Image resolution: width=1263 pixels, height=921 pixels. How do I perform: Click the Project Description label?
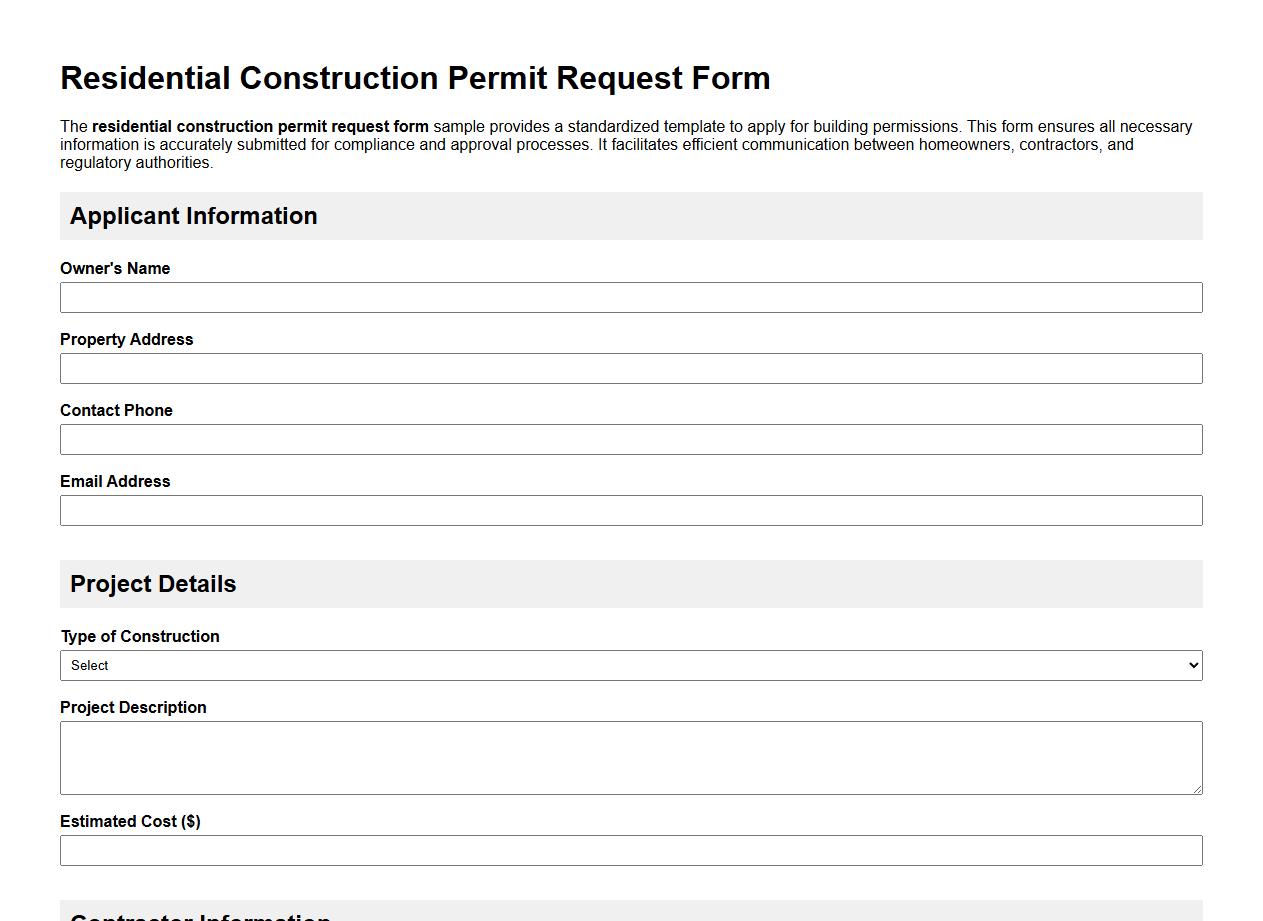pyautogui.click(x=133, y=707)
